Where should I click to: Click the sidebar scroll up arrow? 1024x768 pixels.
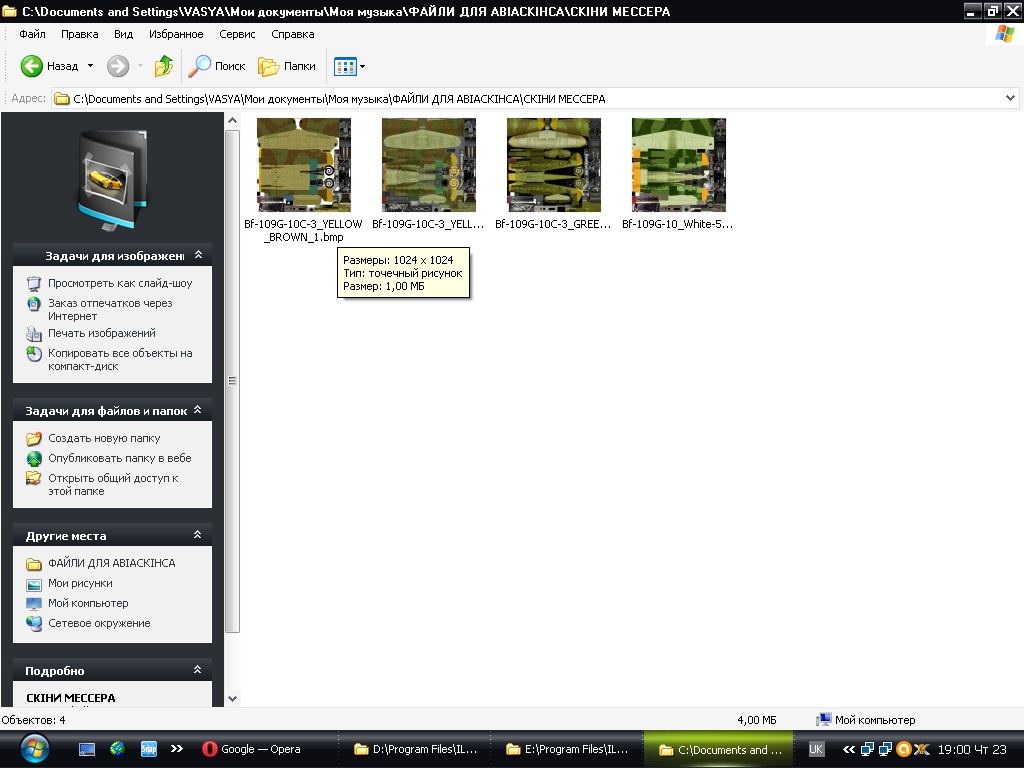232,121
